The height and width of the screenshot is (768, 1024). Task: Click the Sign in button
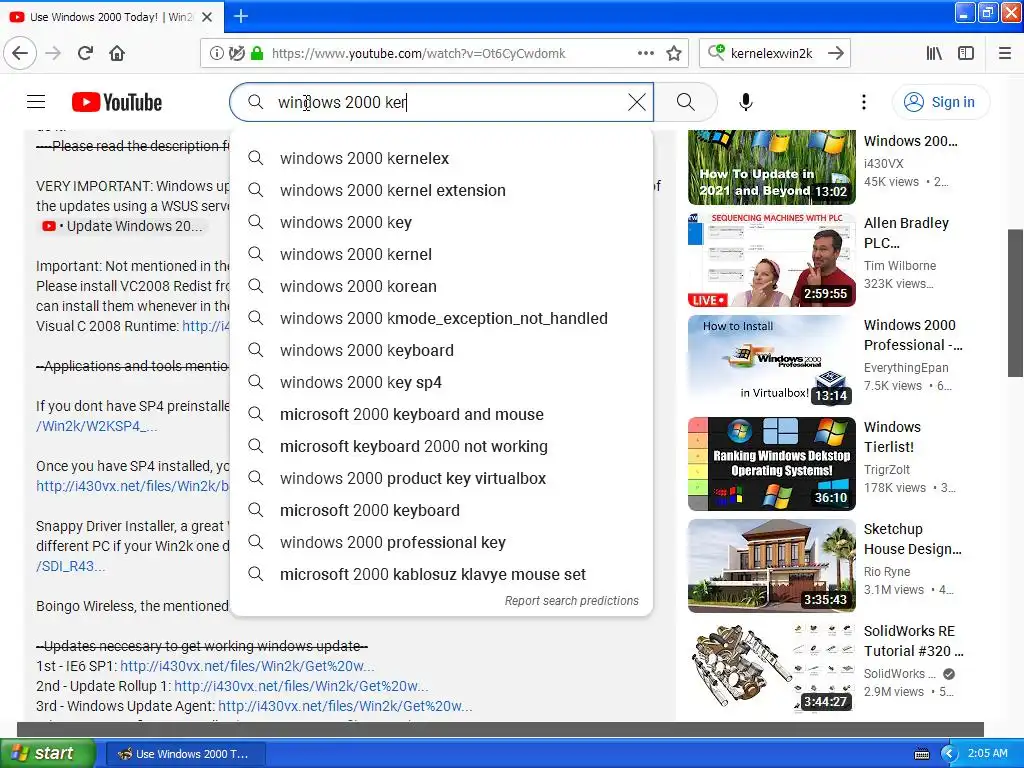940,102
